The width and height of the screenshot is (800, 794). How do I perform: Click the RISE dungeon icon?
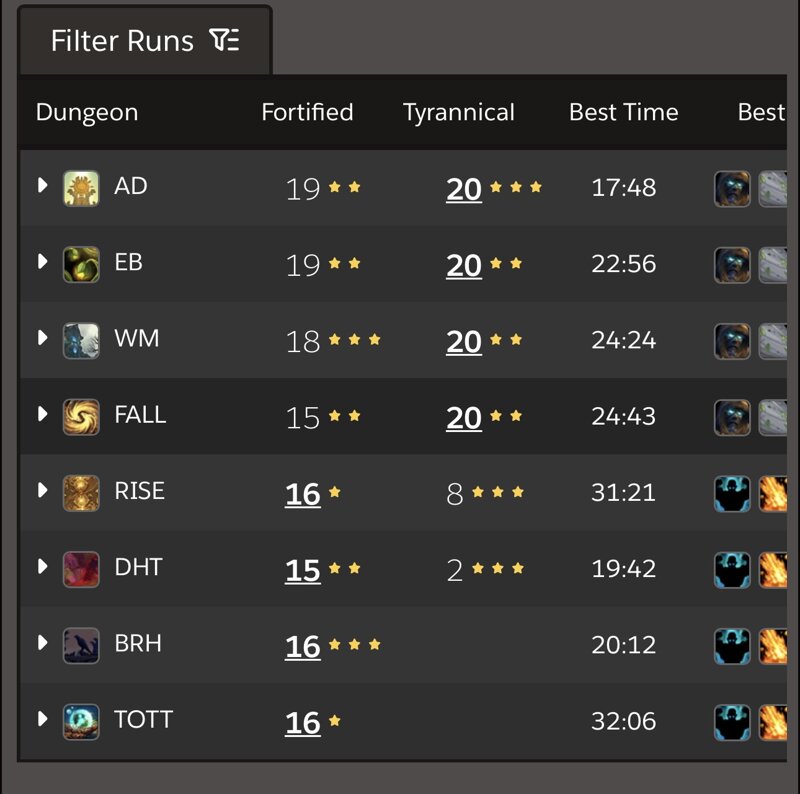tap(81, 493)
